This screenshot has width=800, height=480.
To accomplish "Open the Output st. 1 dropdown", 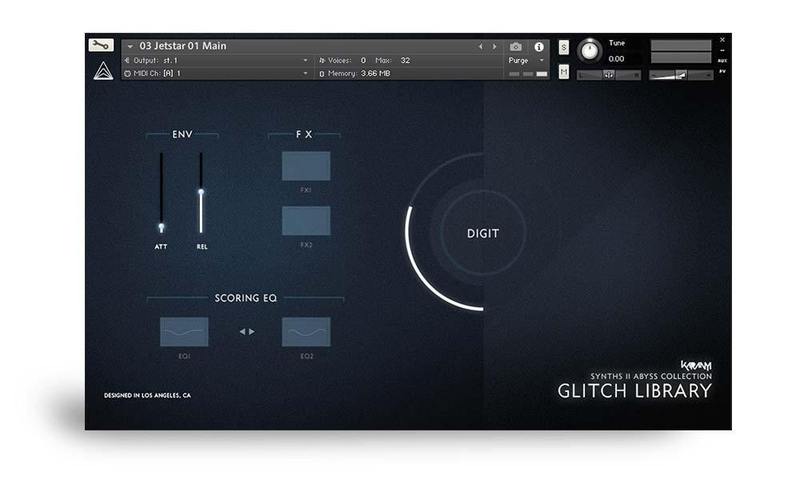I will (x=306, y=60).
